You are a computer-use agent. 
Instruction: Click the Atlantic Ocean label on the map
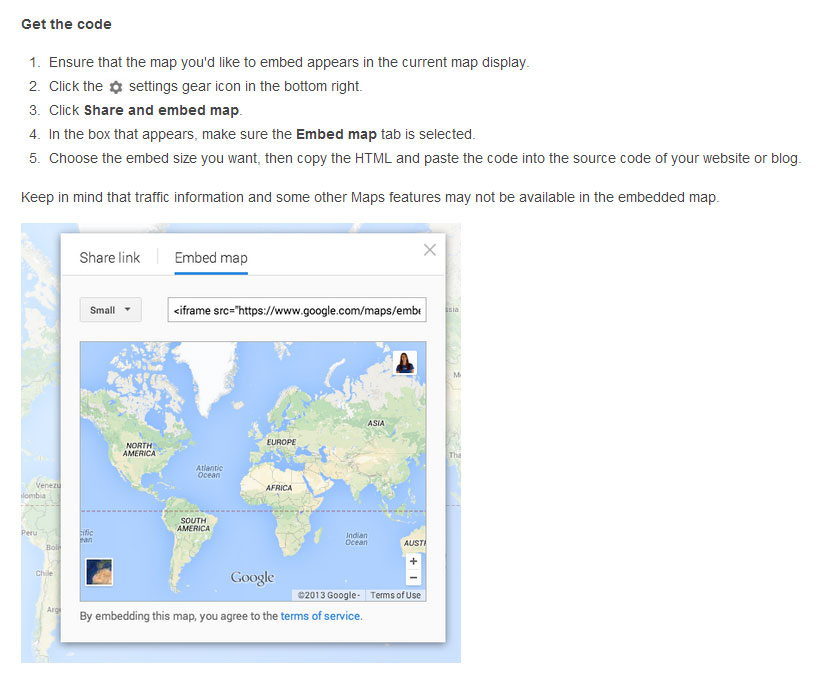coord(209,471)
